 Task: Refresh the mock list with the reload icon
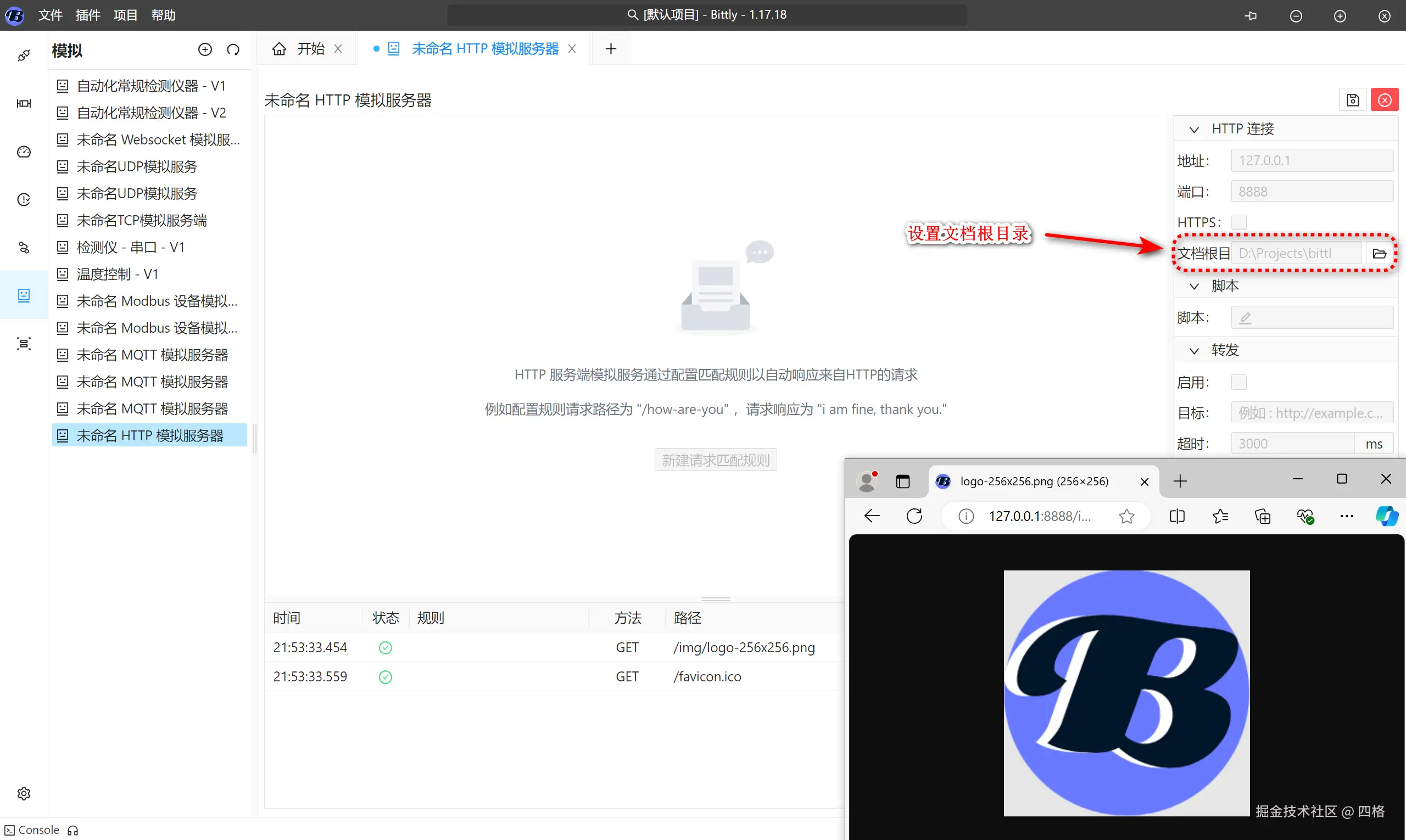click(x=233, y=50)
